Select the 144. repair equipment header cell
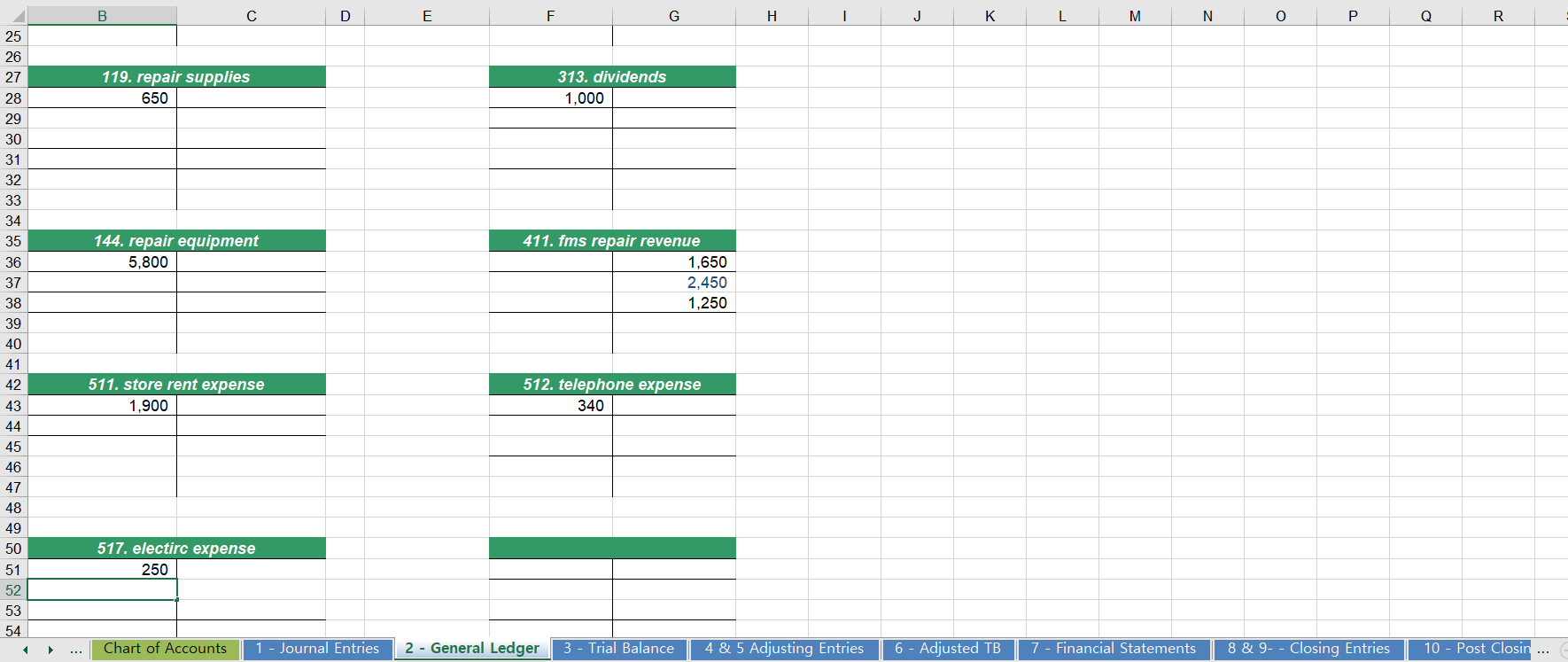 pos(176,241)
